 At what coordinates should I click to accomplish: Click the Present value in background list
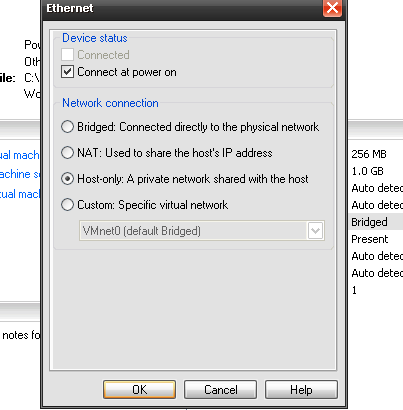pyautogui.click(x=370, y=239)
